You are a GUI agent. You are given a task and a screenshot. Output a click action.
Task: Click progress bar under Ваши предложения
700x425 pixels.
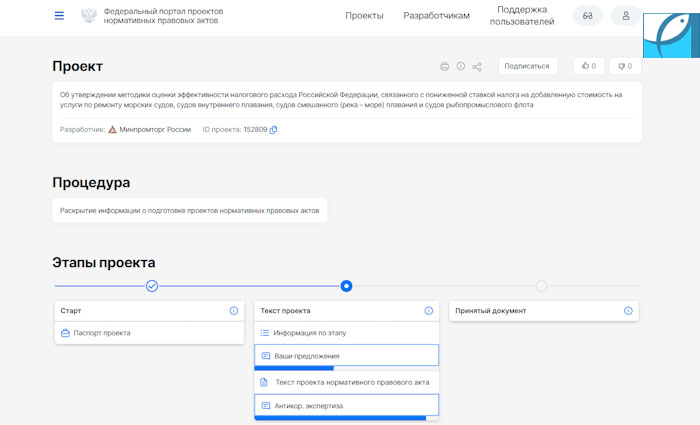346,368
